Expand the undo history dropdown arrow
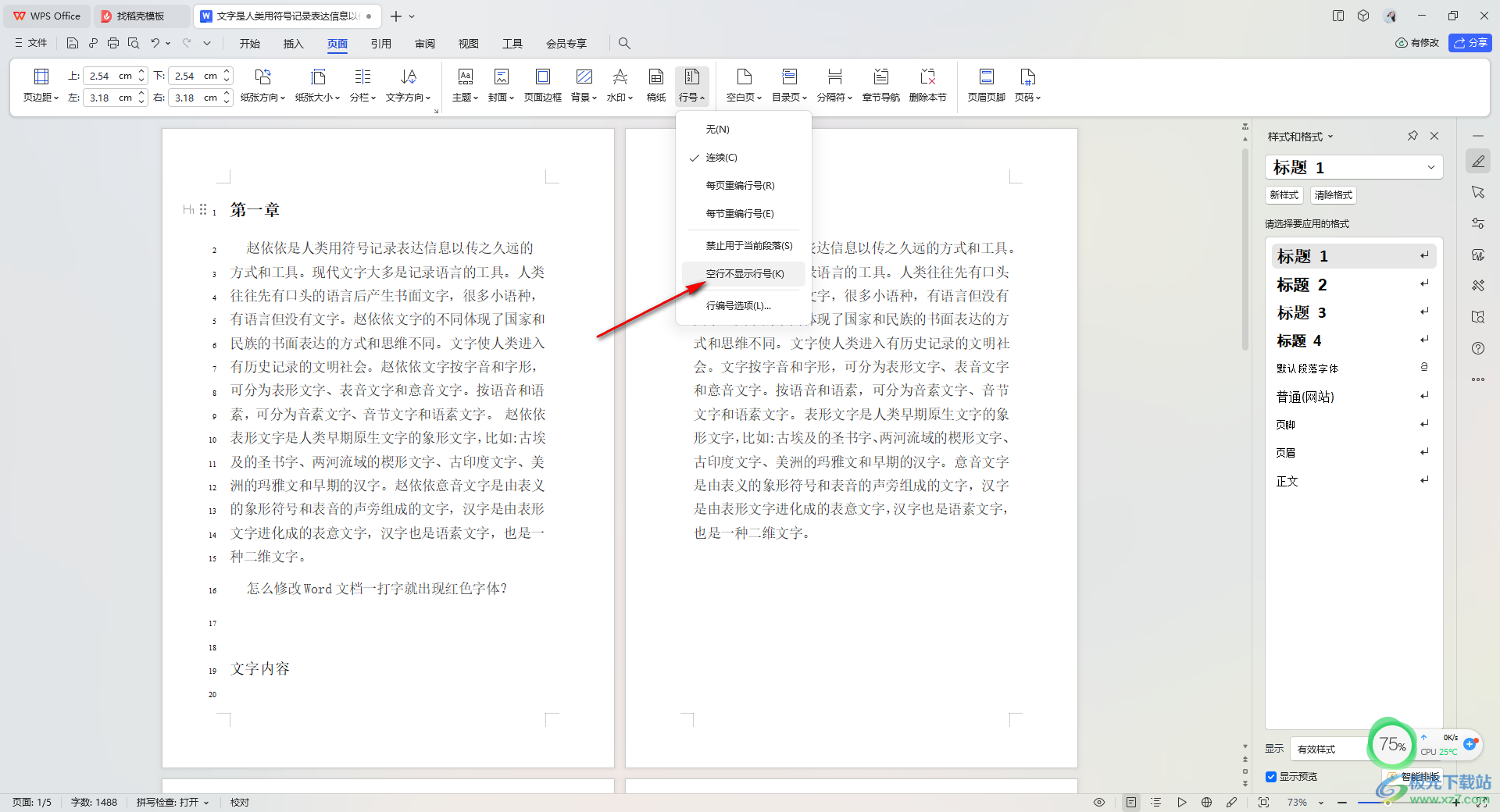This screenshot has height=812, width=1500. [168, 43]
